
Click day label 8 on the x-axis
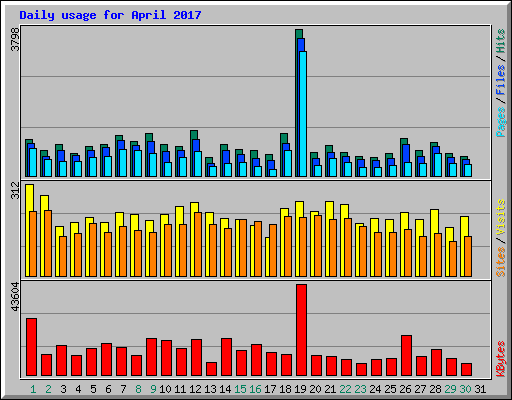[x=138, y=389]
